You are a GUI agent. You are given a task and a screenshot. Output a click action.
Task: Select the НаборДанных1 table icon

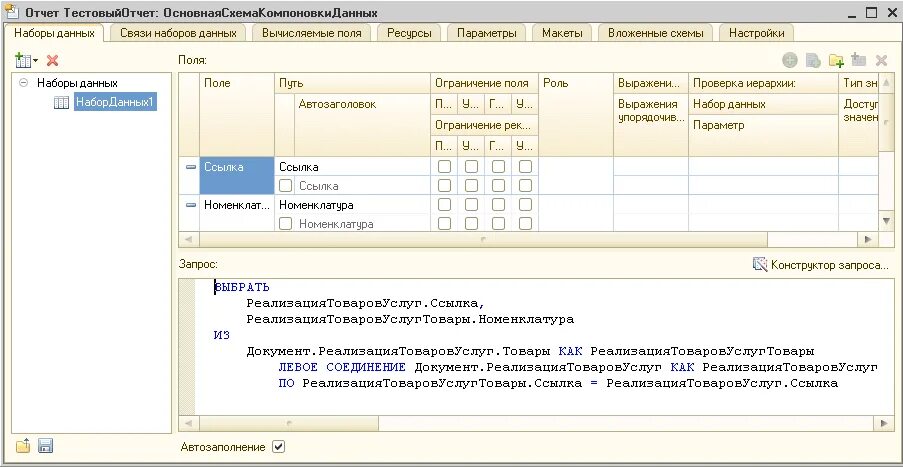tap(61, 102)
